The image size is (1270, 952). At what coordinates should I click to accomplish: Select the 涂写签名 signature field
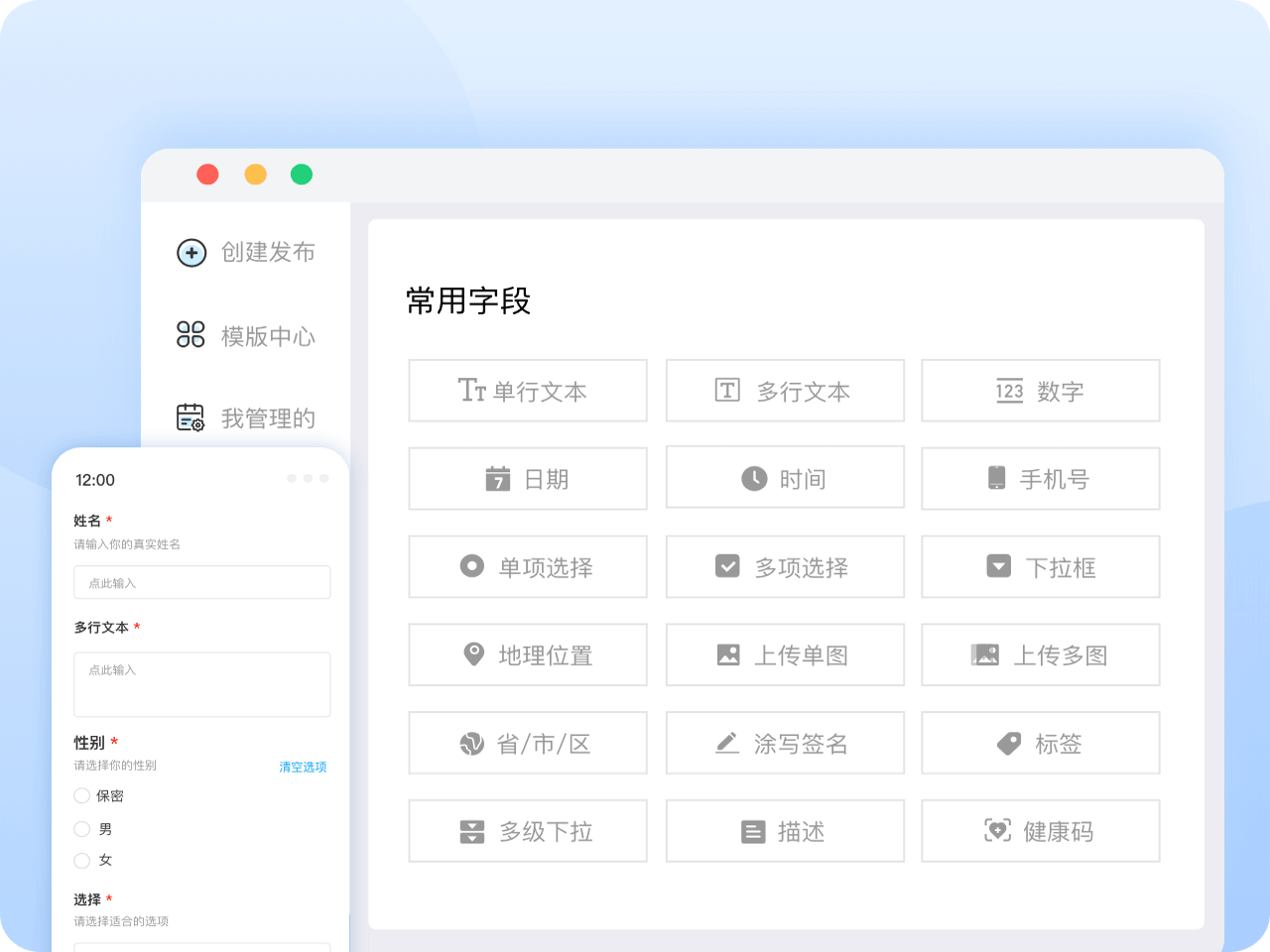(x=785, y=743)
